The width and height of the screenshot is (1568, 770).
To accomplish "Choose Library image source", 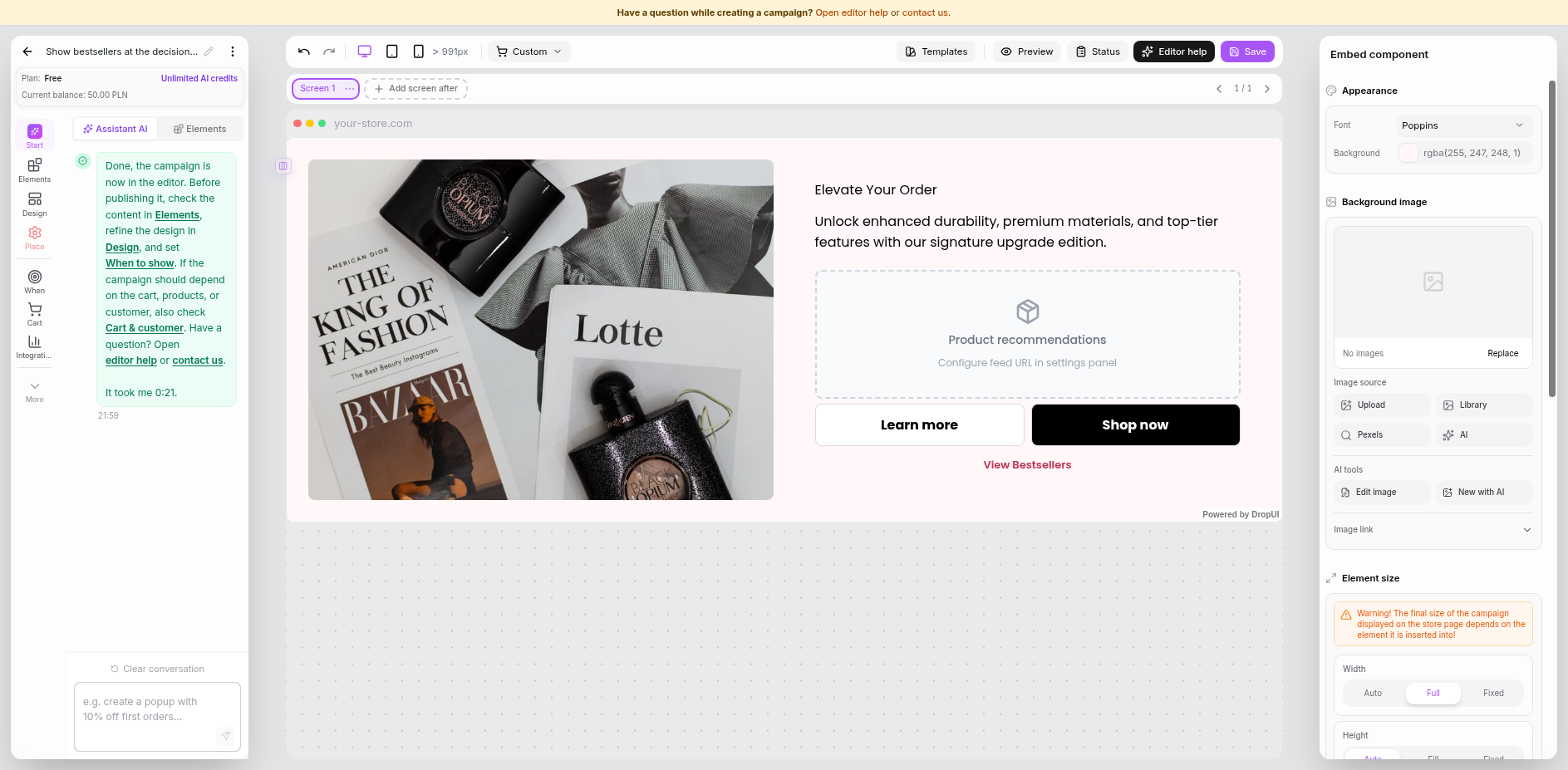I will tap(1484, 405).
